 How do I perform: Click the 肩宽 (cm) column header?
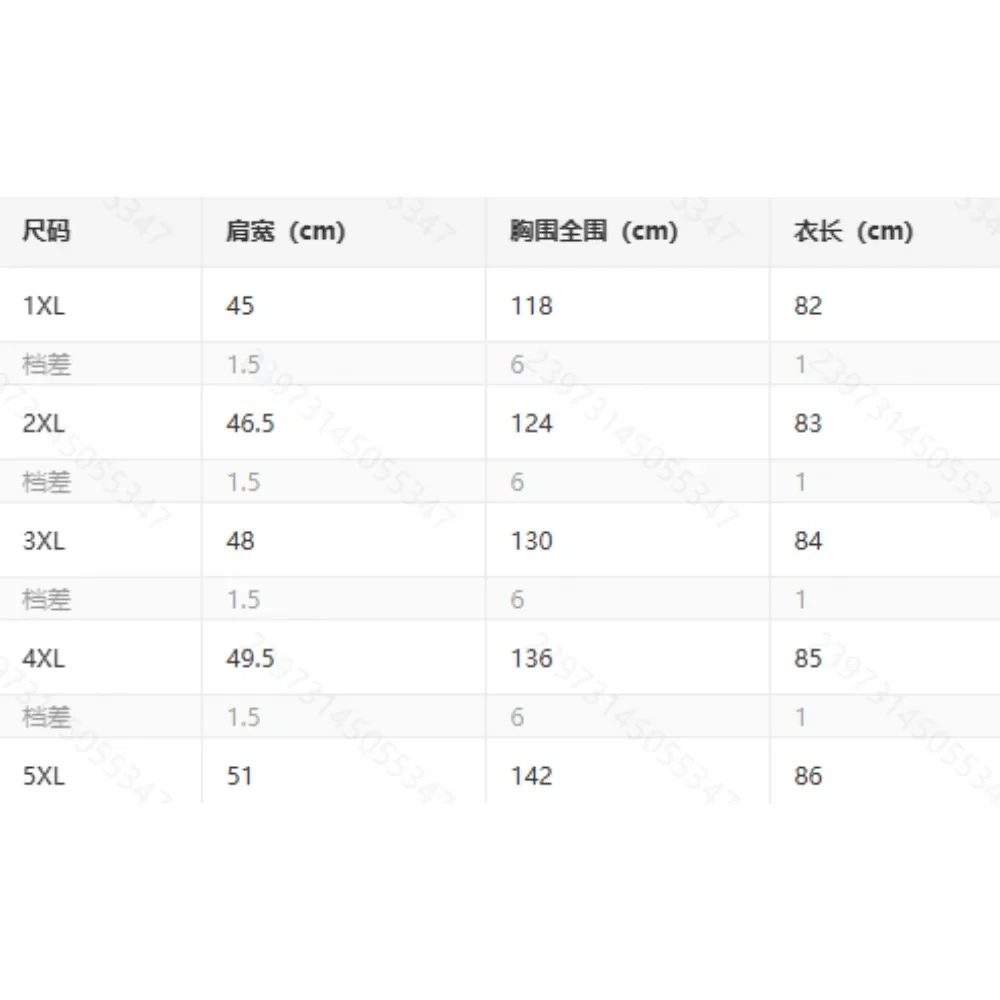click(286, 232)
